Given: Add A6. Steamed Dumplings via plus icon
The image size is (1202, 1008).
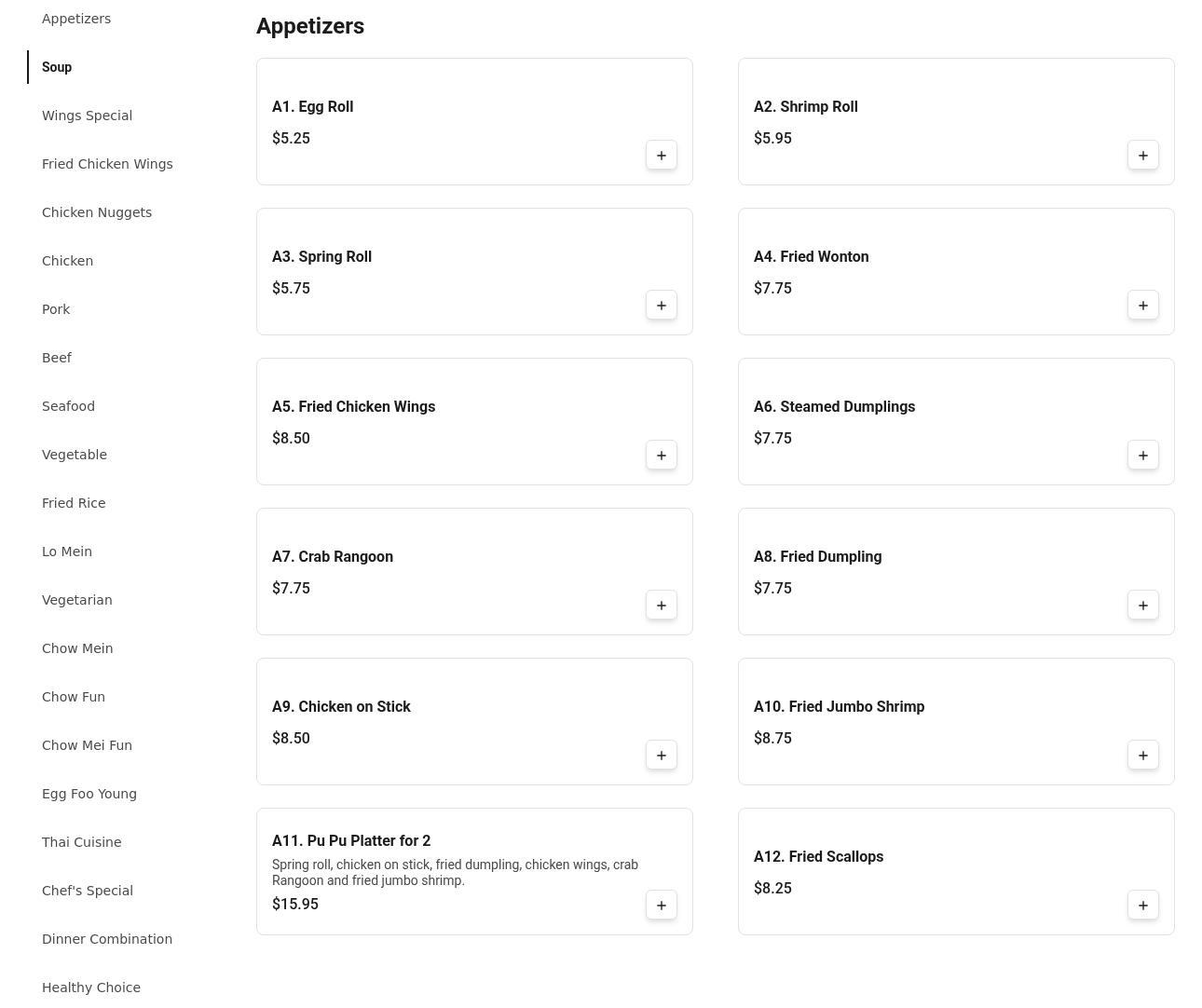Looking at the screenshot, I should (1143, 456).
